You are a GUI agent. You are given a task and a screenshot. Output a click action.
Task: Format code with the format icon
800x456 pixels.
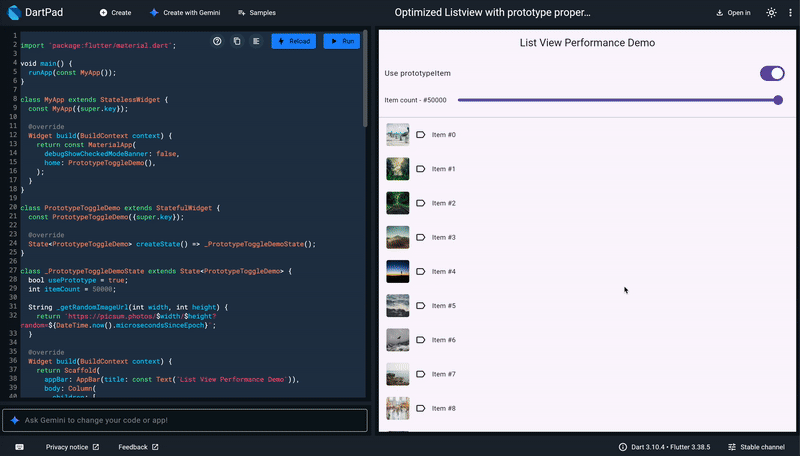click(256, 41)
